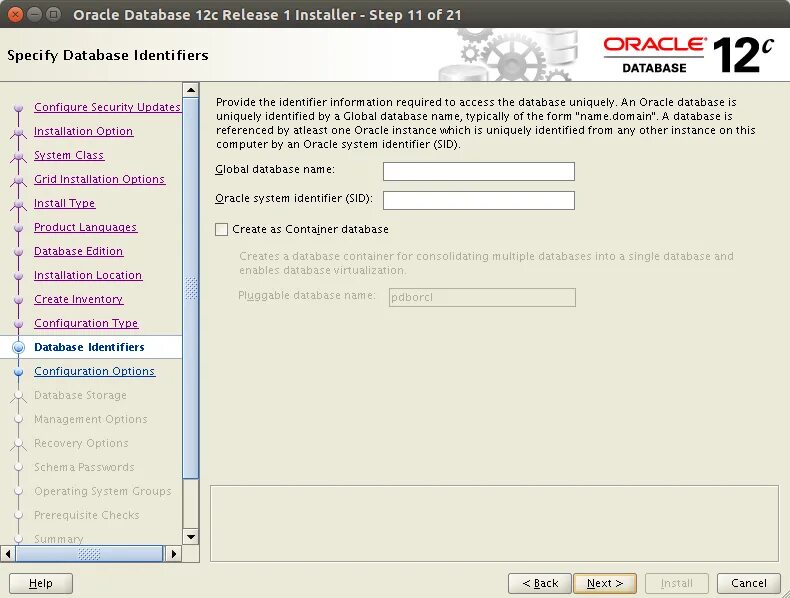Click the Create Inventory step bullet

(19, 300)
